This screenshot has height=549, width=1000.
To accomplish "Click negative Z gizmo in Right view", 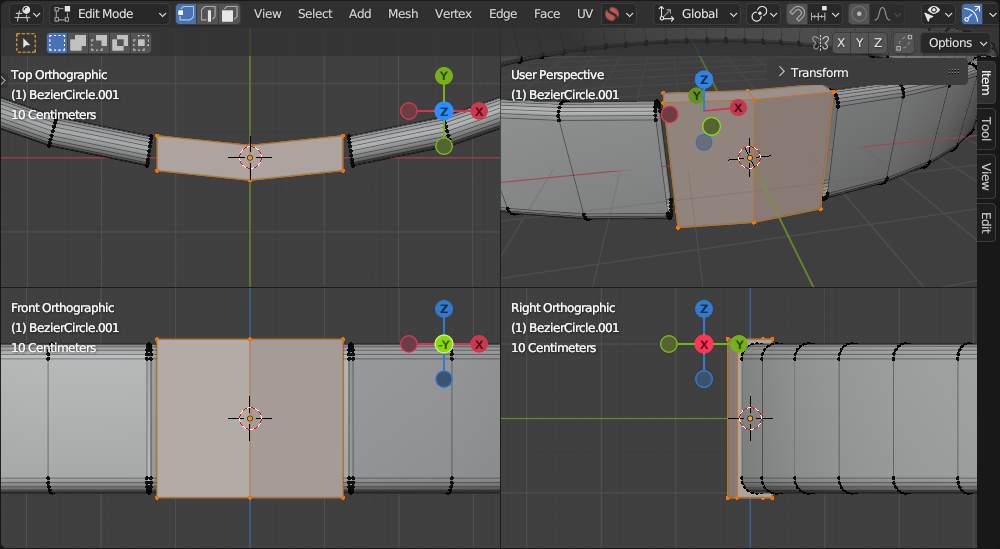I will coord(703,379).
